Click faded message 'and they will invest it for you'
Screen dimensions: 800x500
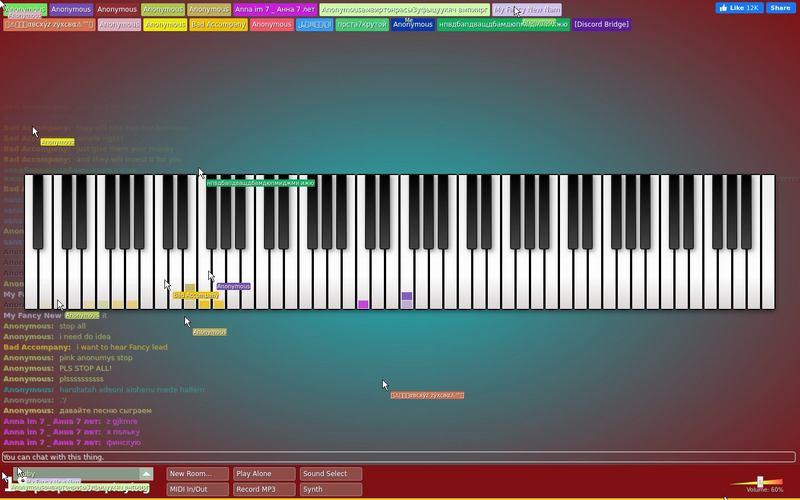pyautogui.click(x=129, y=160)
